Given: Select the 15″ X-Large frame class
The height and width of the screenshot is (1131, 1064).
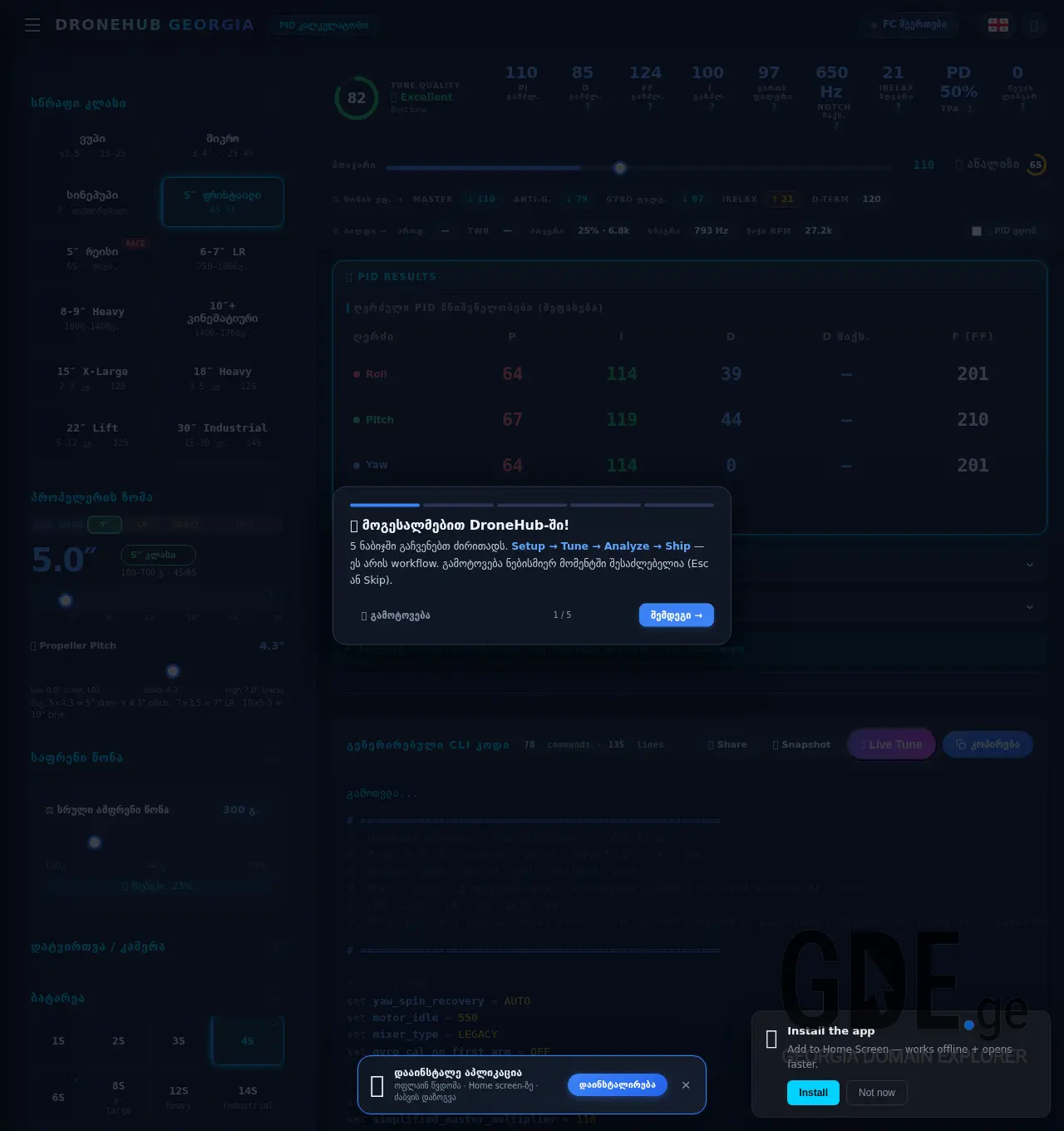Looking at the screenshot, I should [92, 378].
